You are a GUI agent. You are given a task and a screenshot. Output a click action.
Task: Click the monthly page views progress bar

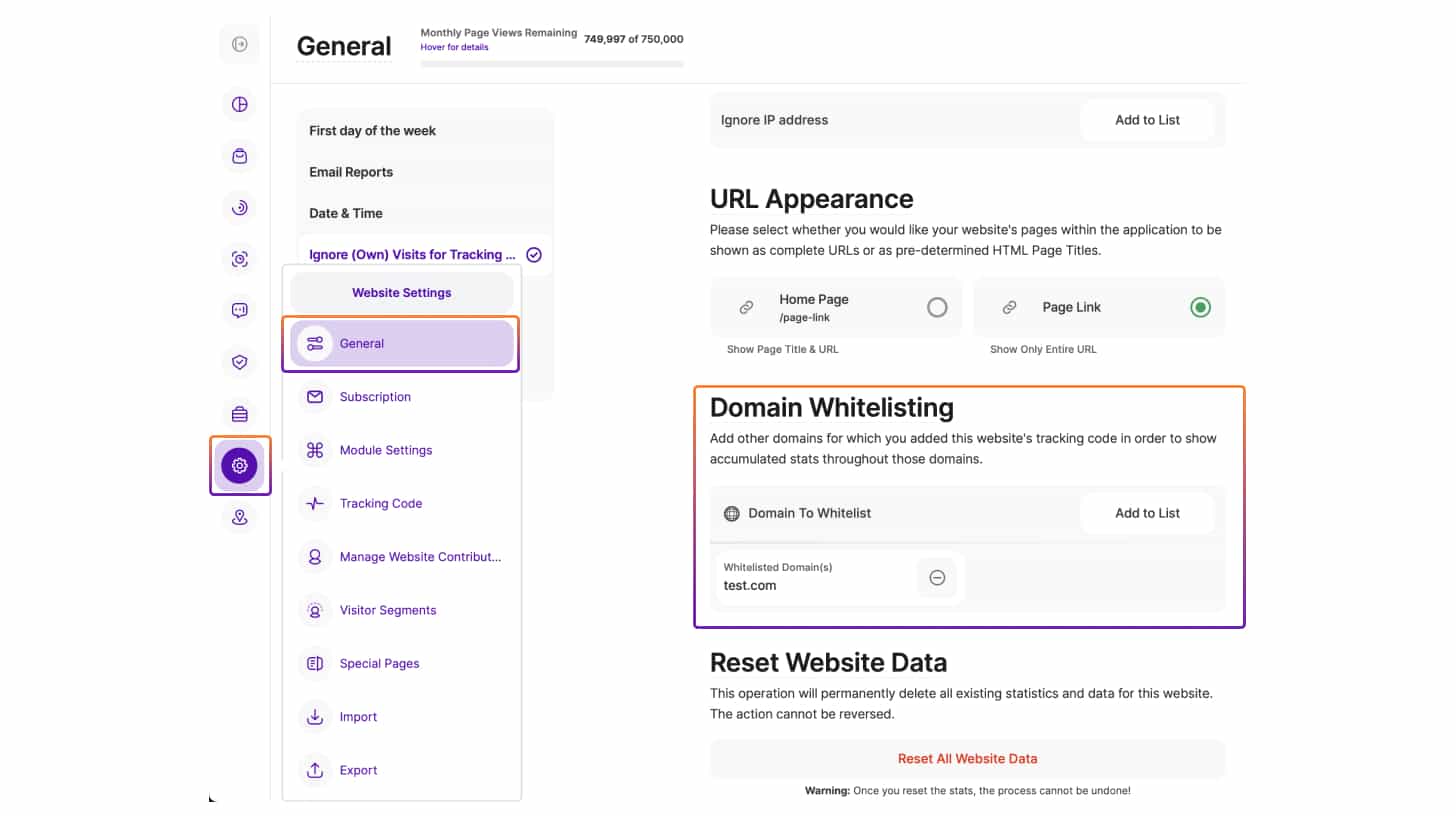[552, 64]
